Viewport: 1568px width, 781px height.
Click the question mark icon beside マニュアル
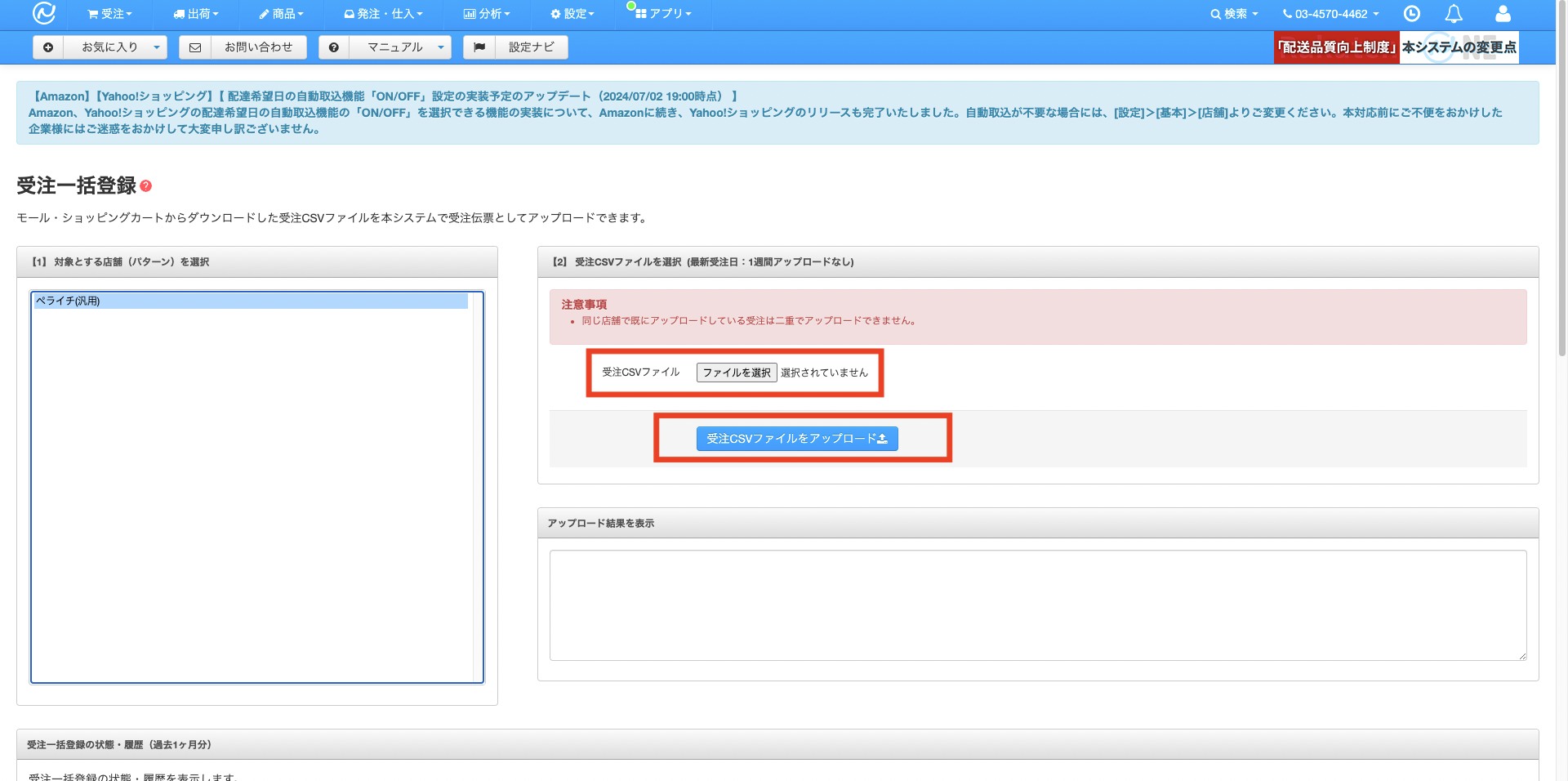334,47
